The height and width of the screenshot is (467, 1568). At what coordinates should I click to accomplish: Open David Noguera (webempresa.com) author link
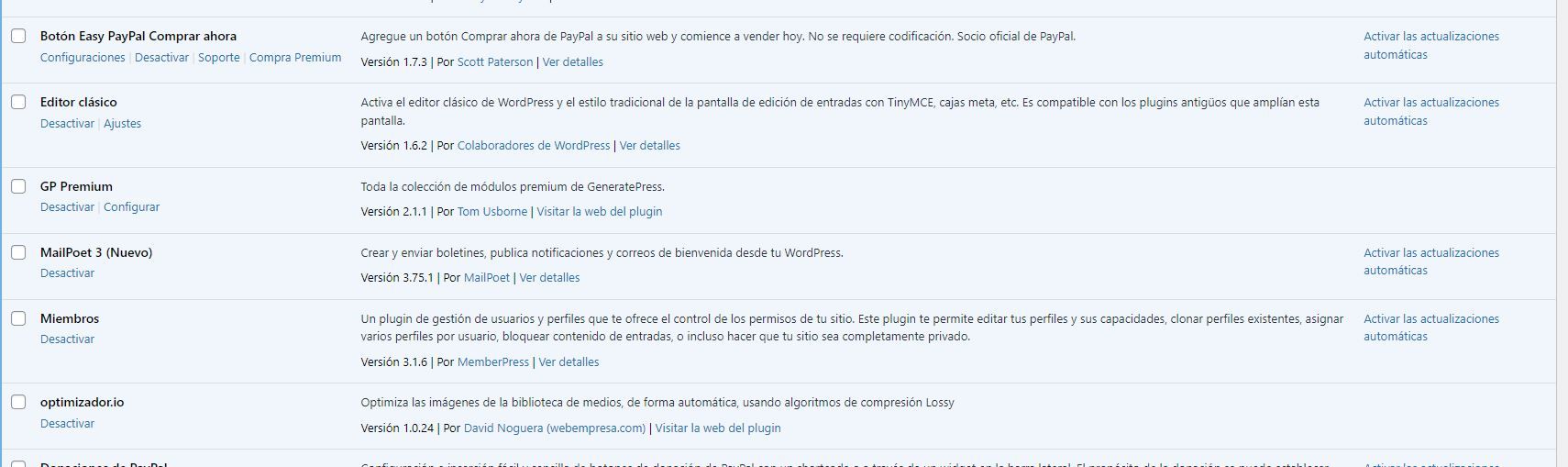555,428
